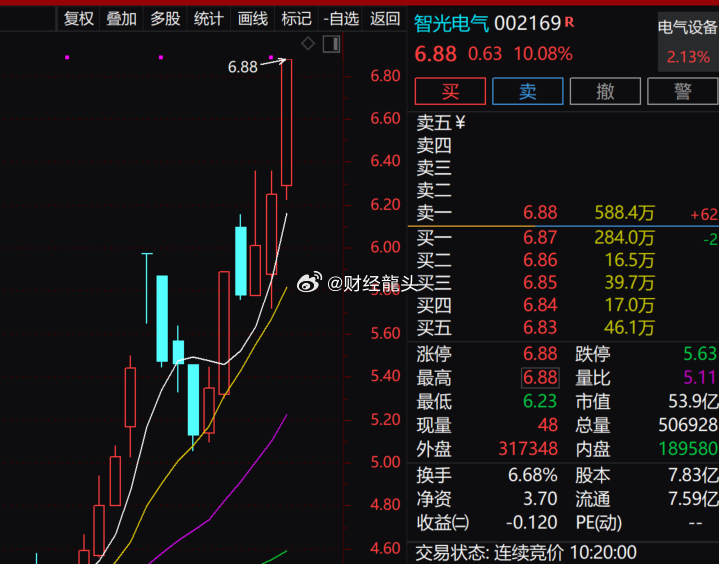Open the 统计 statistics tool

(209, 19)
